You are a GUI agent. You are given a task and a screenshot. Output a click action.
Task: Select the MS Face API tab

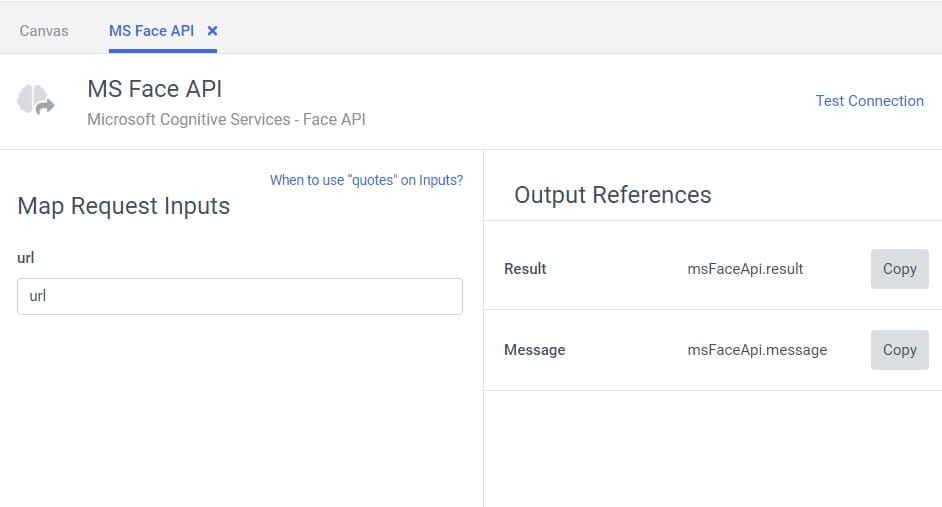pos(151,31)
